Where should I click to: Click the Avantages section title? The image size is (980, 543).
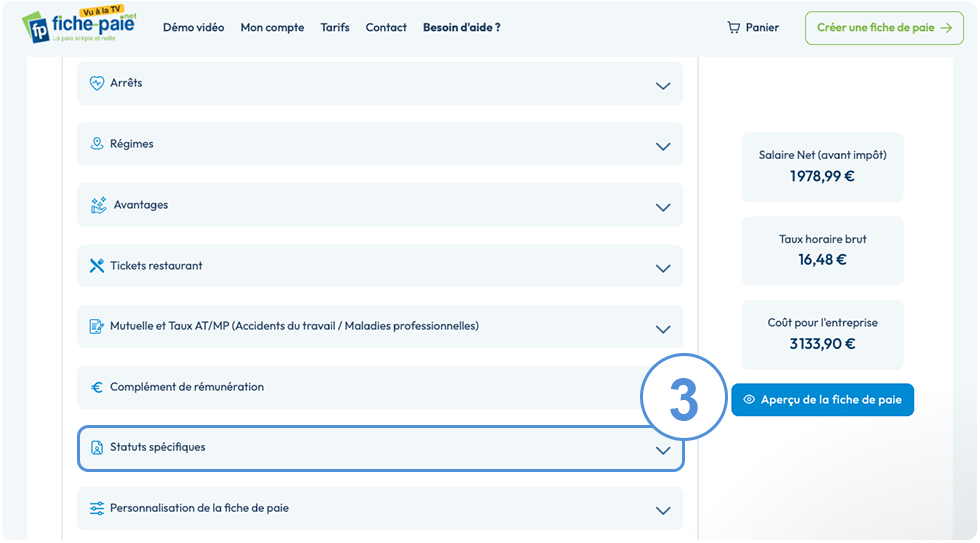tap(141, 205)
